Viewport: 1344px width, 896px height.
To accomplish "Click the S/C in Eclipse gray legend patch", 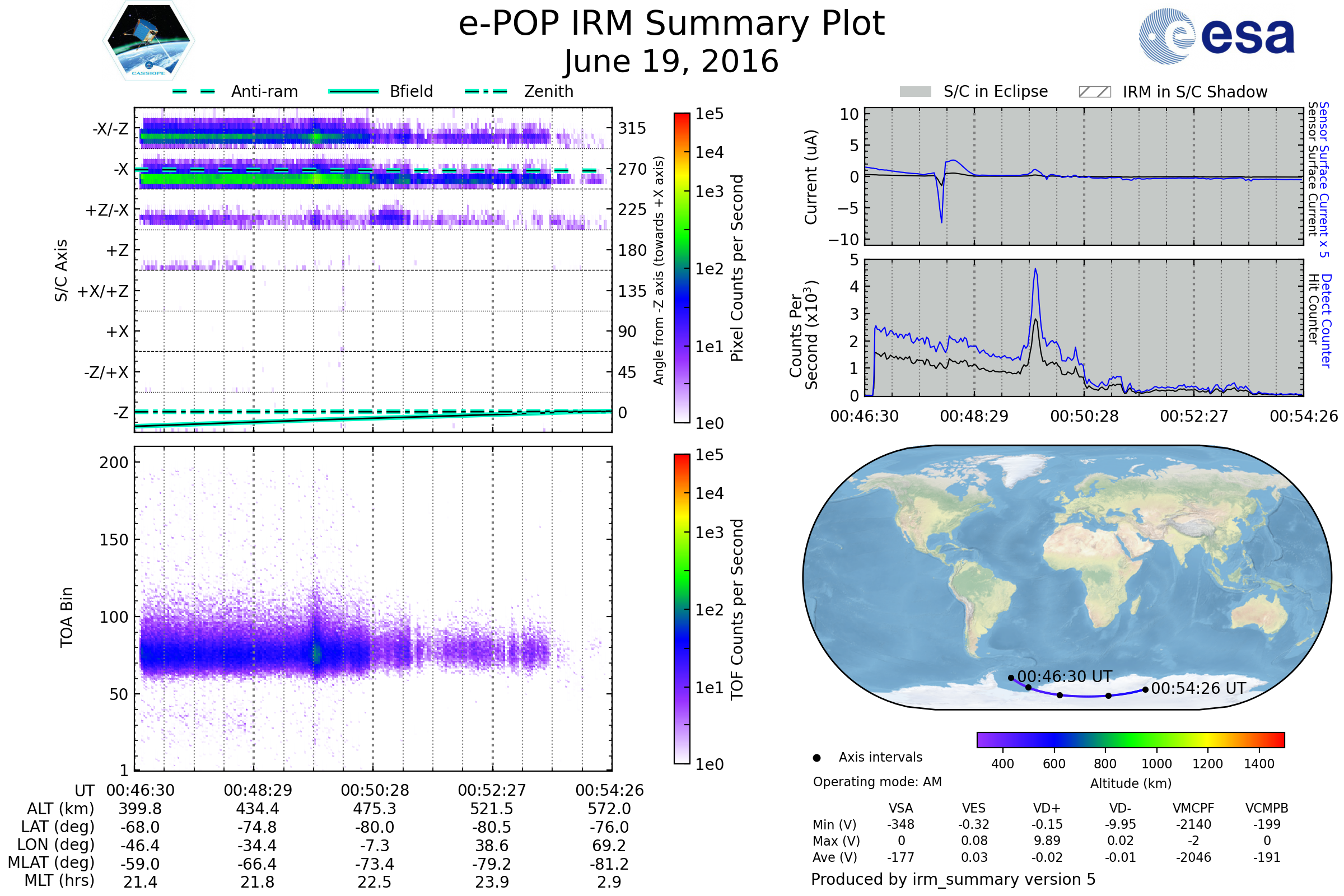I will 915,92.
